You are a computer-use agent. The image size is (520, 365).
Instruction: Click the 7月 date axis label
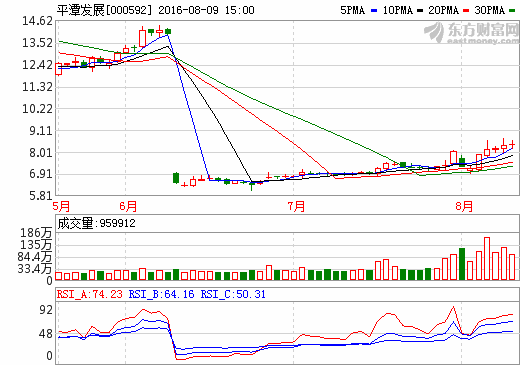tap(296, 206)
